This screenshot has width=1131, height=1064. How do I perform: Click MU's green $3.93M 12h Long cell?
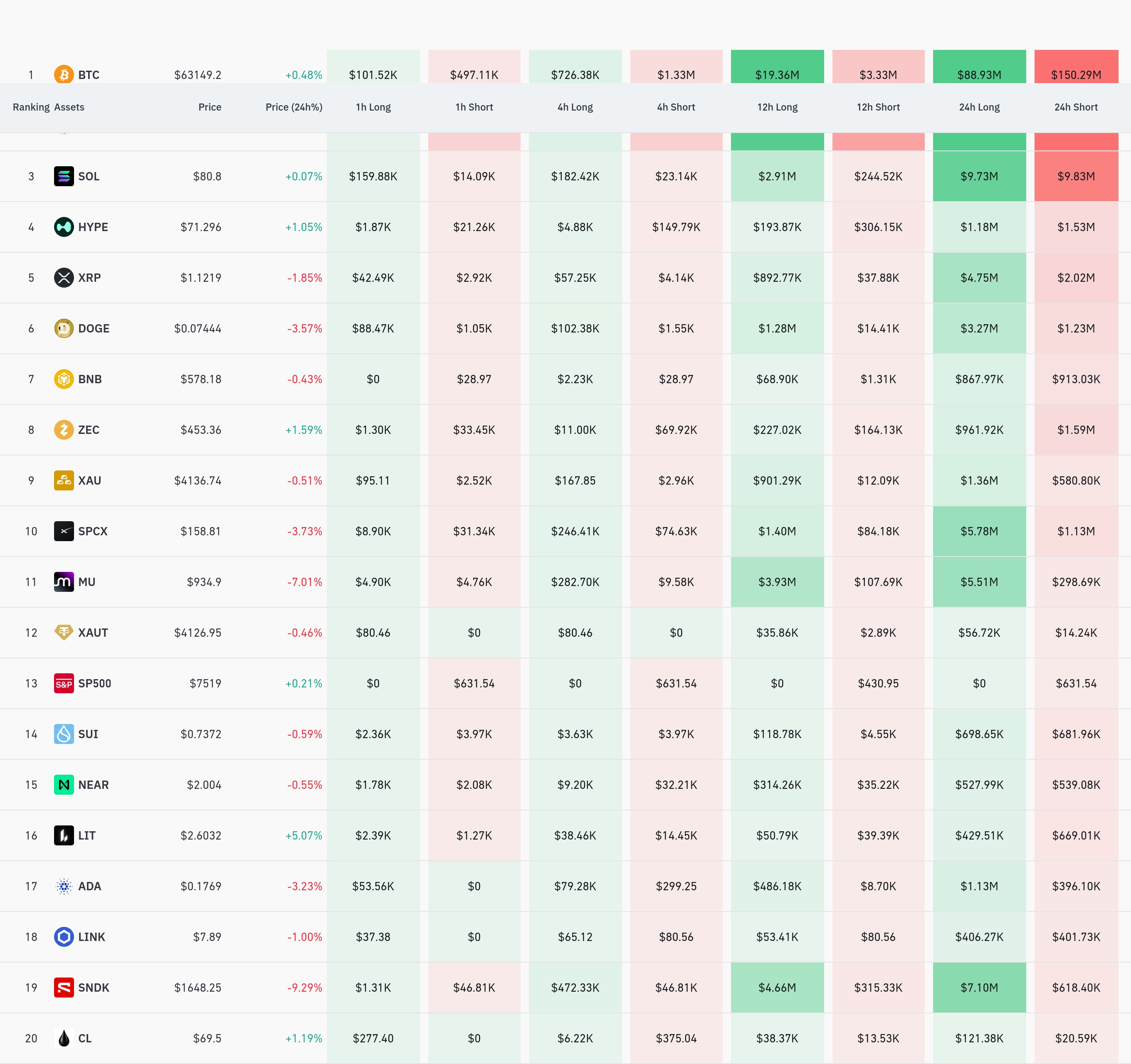(777, 582)
